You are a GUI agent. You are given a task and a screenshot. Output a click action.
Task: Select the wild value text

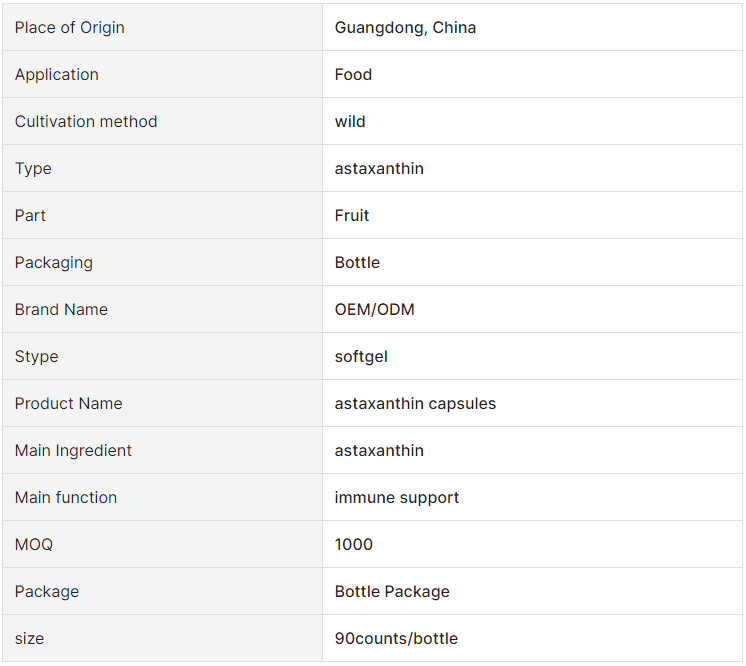[x=350, y=121]
